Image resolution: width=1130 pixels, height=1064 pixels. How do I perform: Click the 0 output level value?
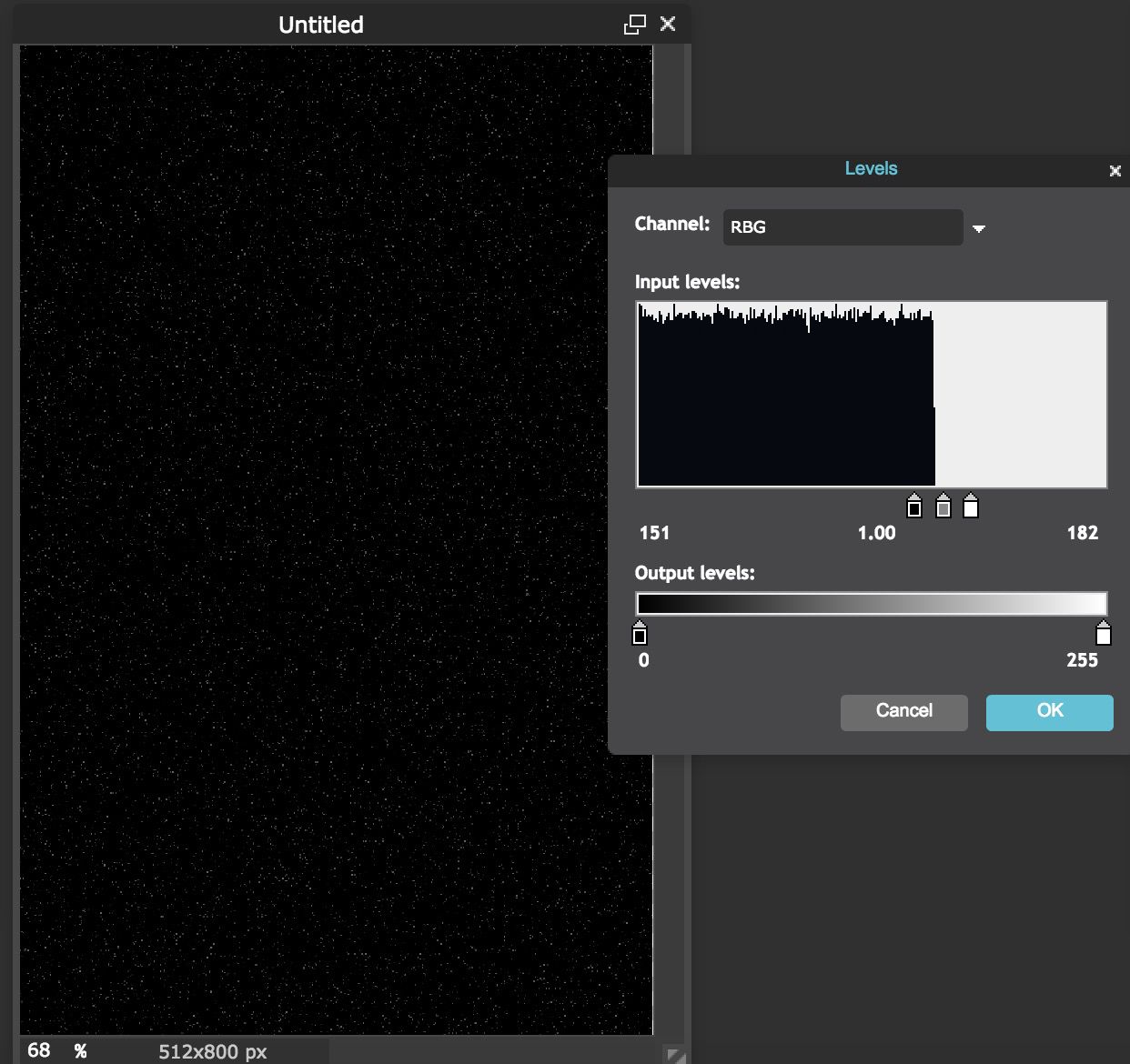(x=644, y=660)
